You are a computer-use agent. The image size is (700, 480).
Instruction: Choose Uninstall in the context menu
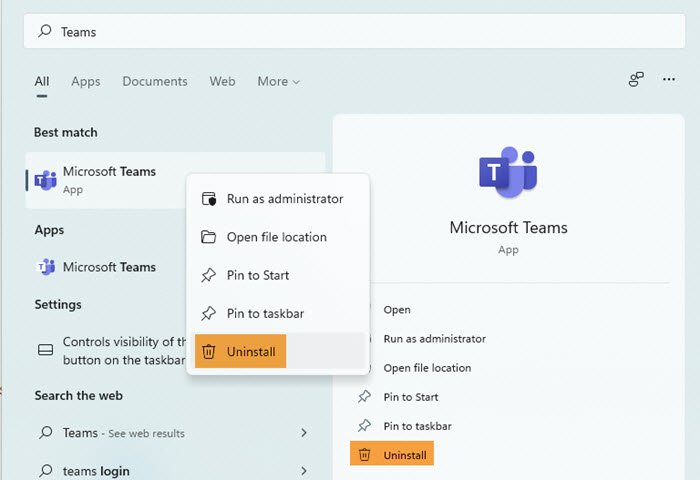tap(280, 351)
